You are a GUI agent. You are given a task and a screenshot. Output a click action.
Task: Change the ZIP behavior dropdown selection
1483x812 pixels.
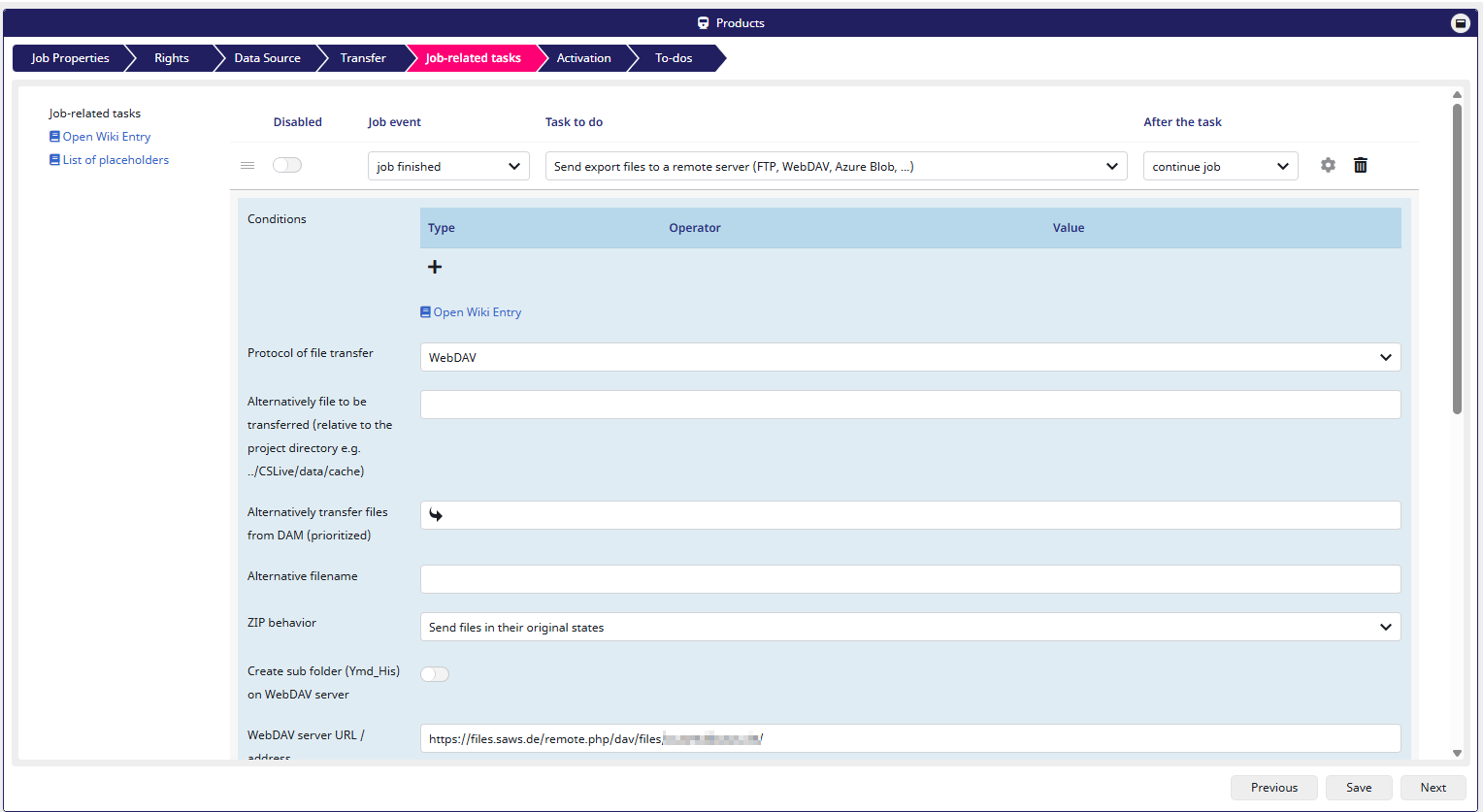[909, 628]
